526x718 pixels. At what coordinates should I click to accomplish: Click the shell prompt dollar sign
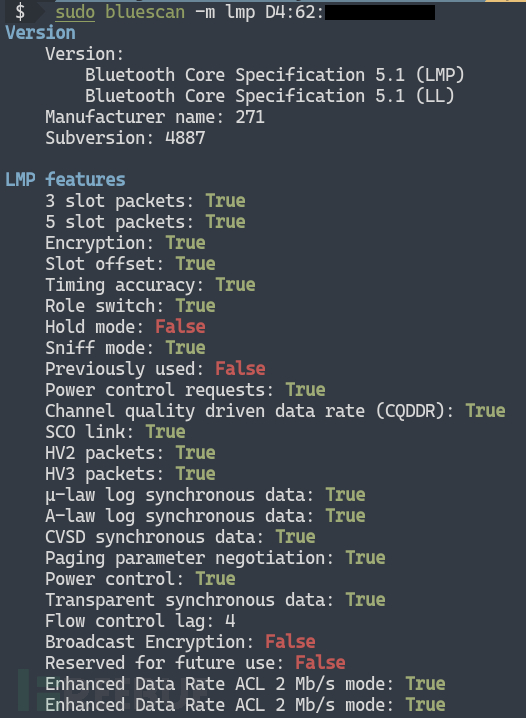coord(20,12)
